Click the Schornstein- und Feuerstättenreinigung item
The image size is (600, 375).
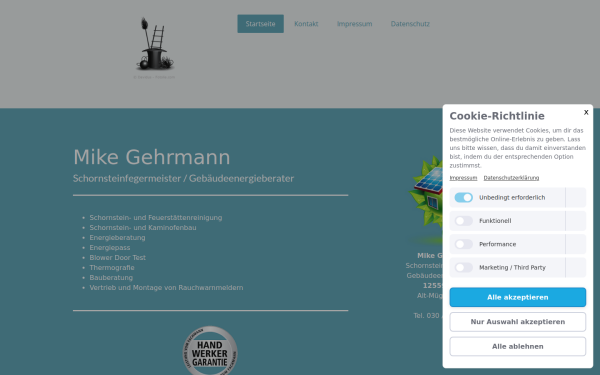(x=156, y=218)
